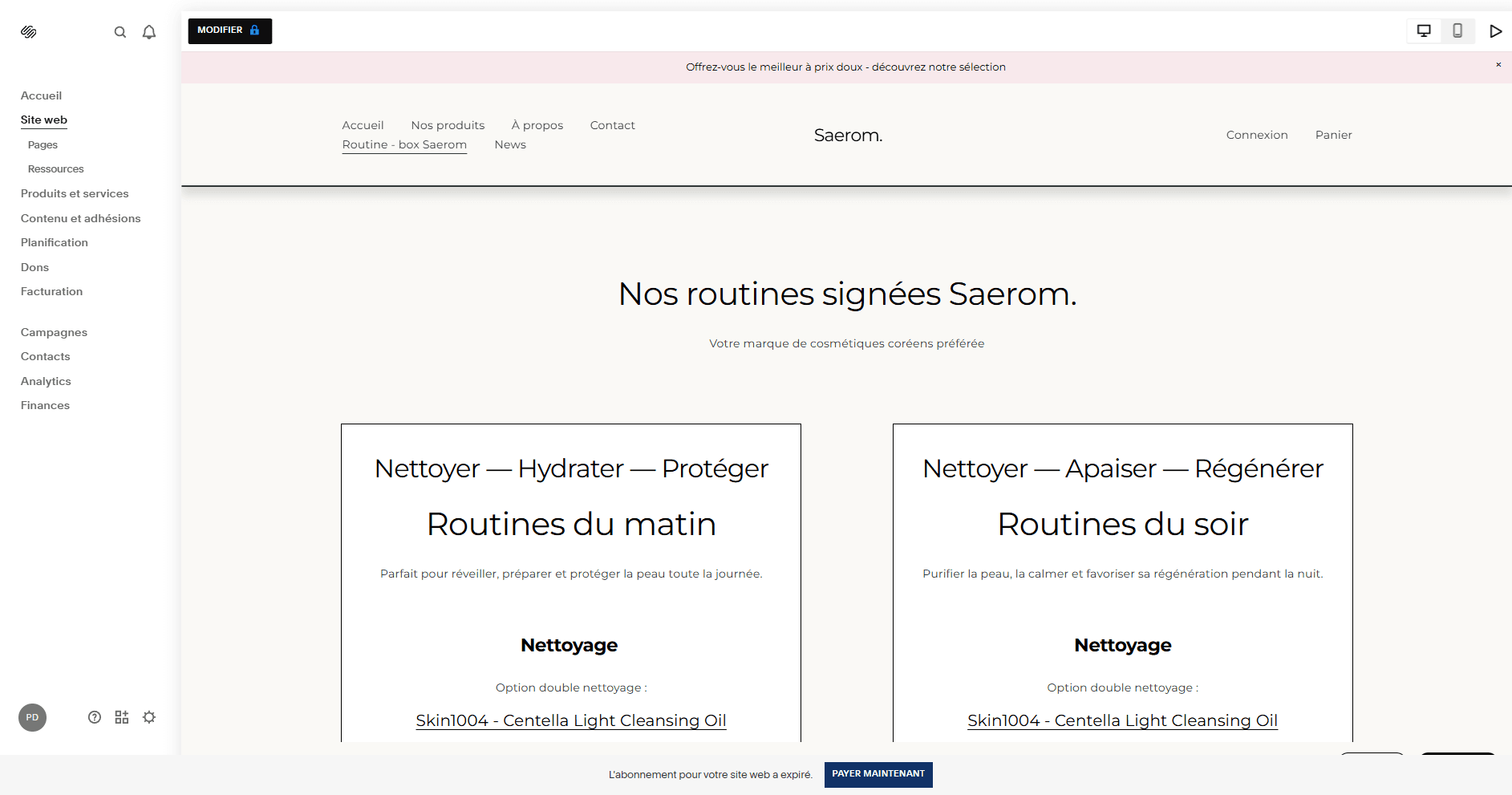Click Routine - box Saerom link
This screenshot has width=1512, height=795.
click(x=404, y=144)
